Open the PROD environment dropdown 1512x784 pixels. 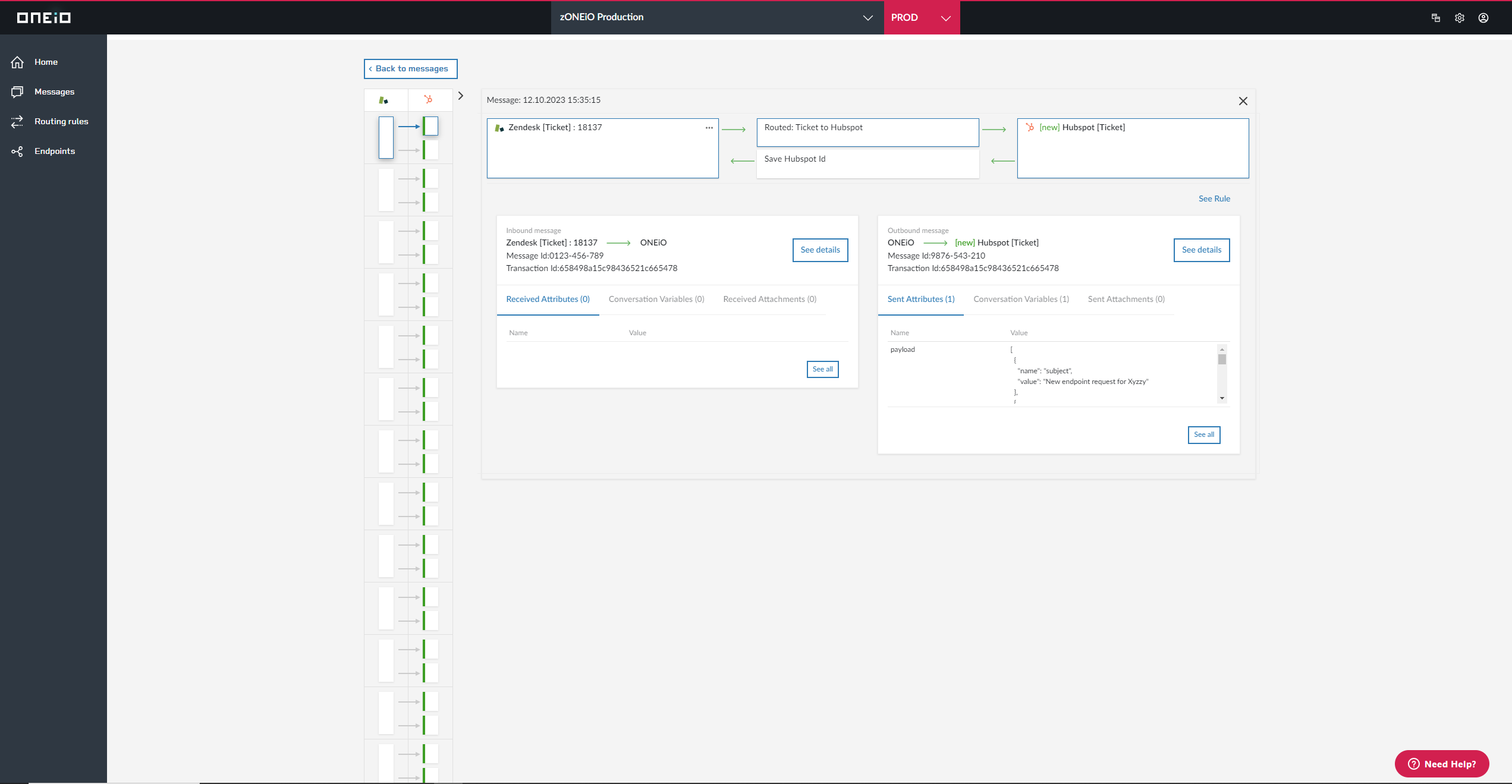[922, 17]
